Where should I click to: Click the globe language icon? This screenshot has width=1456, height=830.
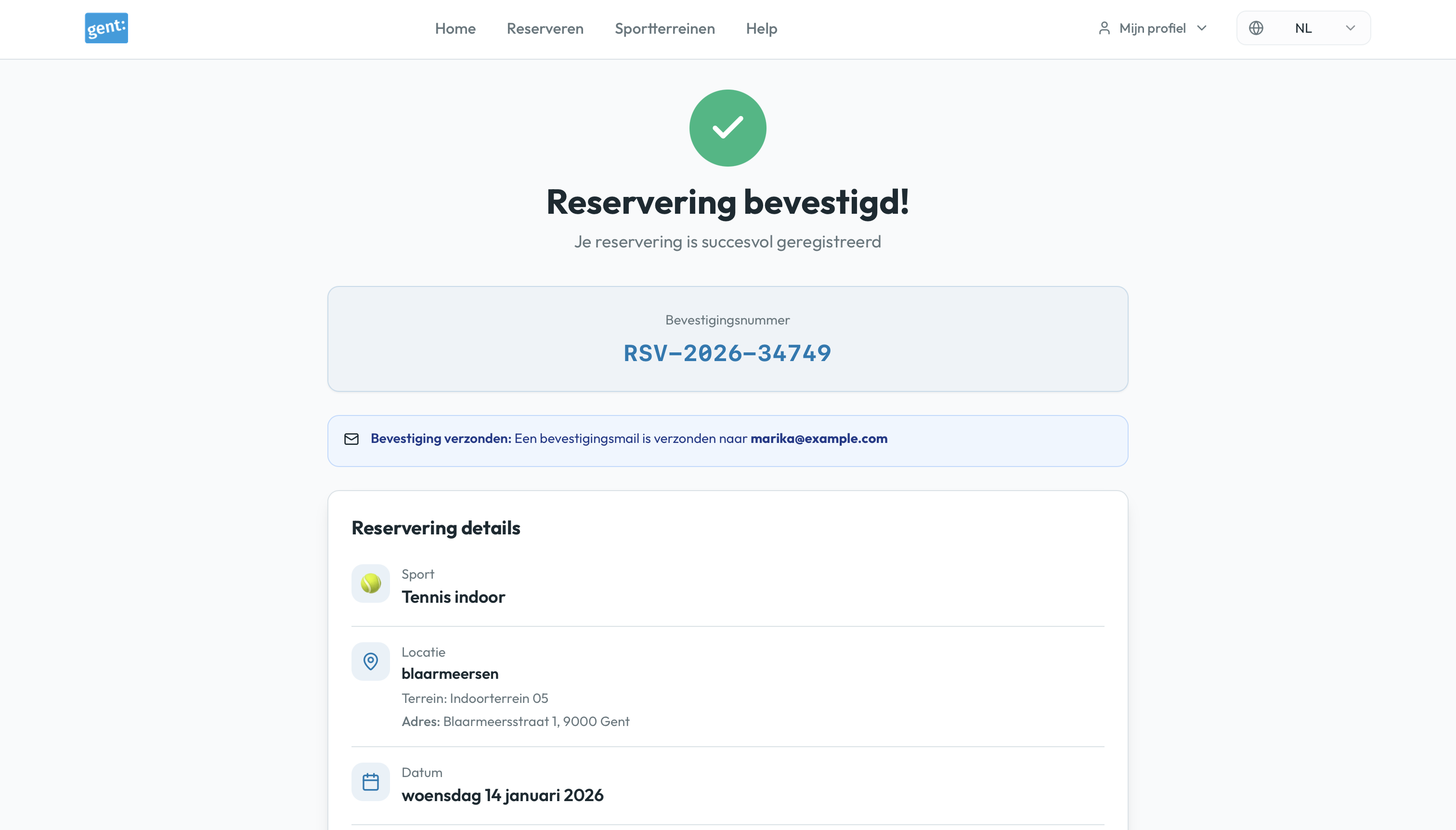(x=1257, y=27)
